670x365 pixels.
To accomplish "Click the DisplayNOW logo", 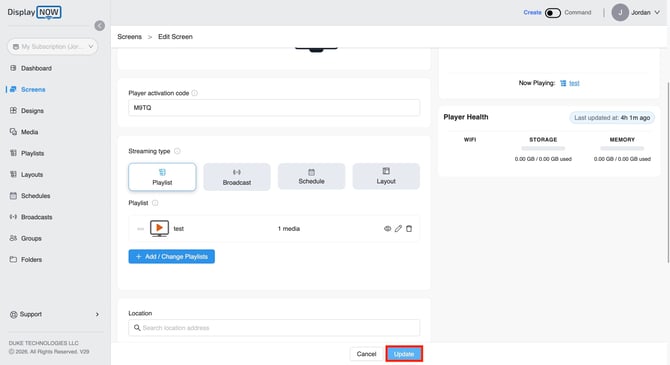I will pyautogui.click(x=34, y=12).
